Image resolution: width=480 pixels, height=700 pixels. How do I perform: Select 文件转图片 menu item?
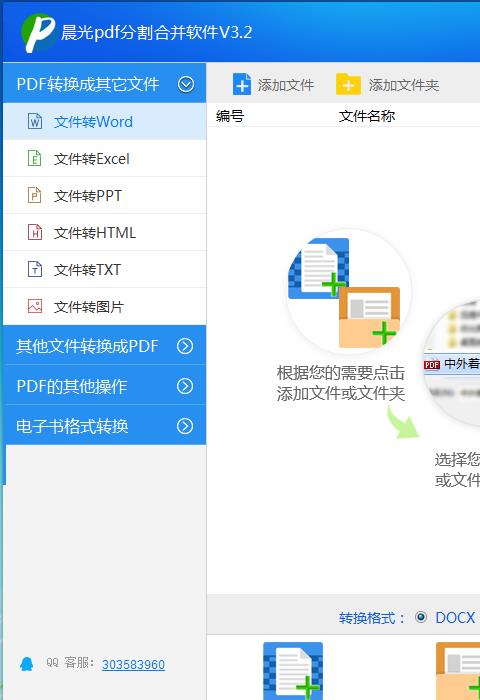pos(104,307)
